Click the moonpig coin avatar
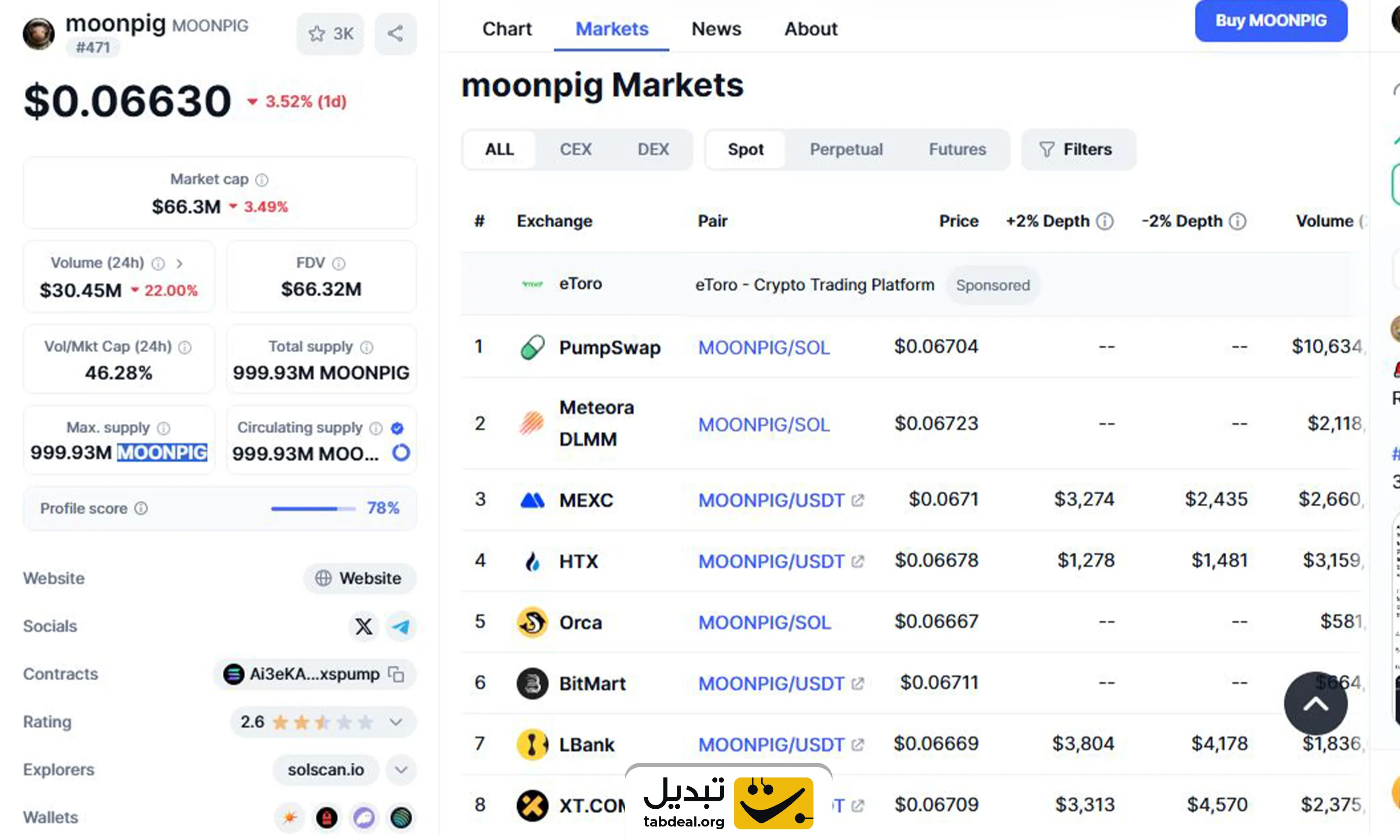The height and width of the screenshot is (840, 1400). [x=39, y=33]
